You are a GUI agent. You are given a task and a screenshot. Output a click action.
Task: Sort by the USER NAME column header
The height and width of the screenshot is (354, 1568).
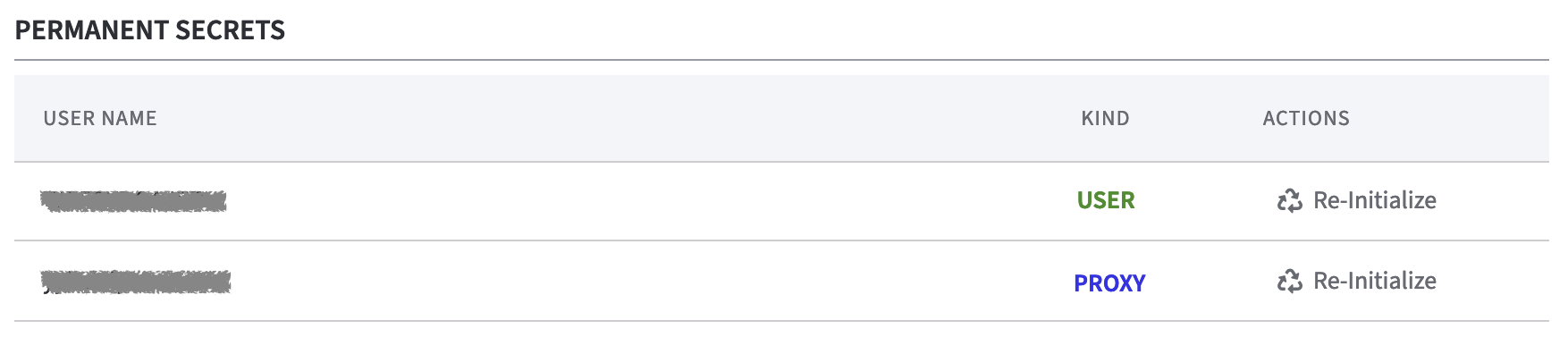pos(100,118)
